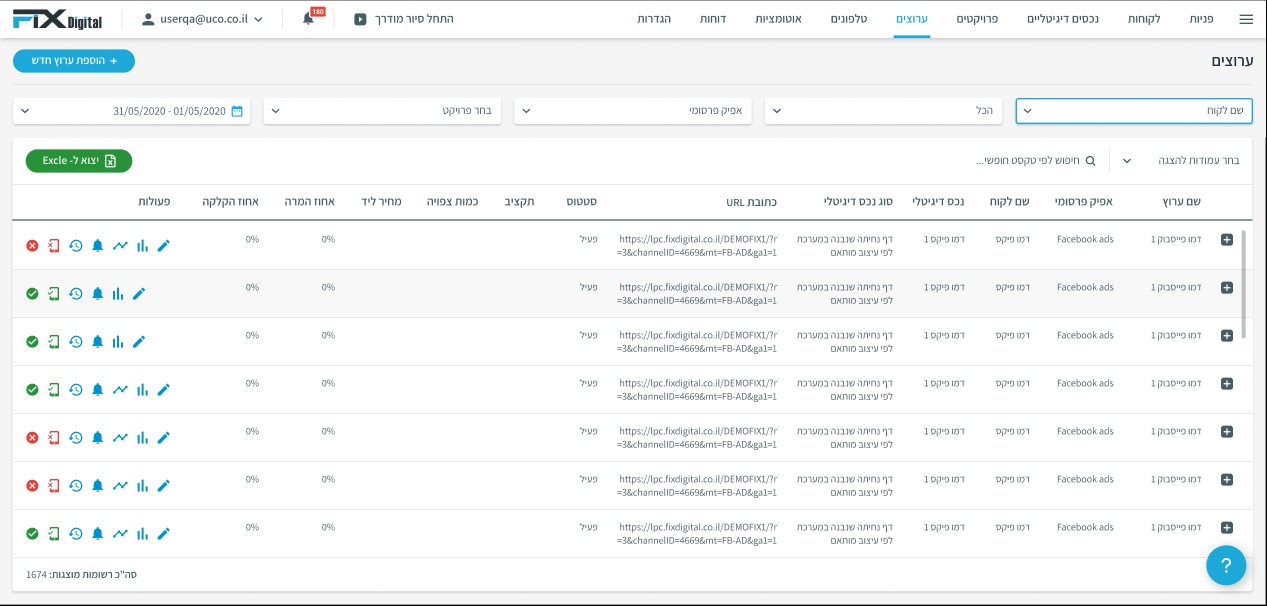Open the נכסים דיגיטליים menu item

[x=1062, y=19]
